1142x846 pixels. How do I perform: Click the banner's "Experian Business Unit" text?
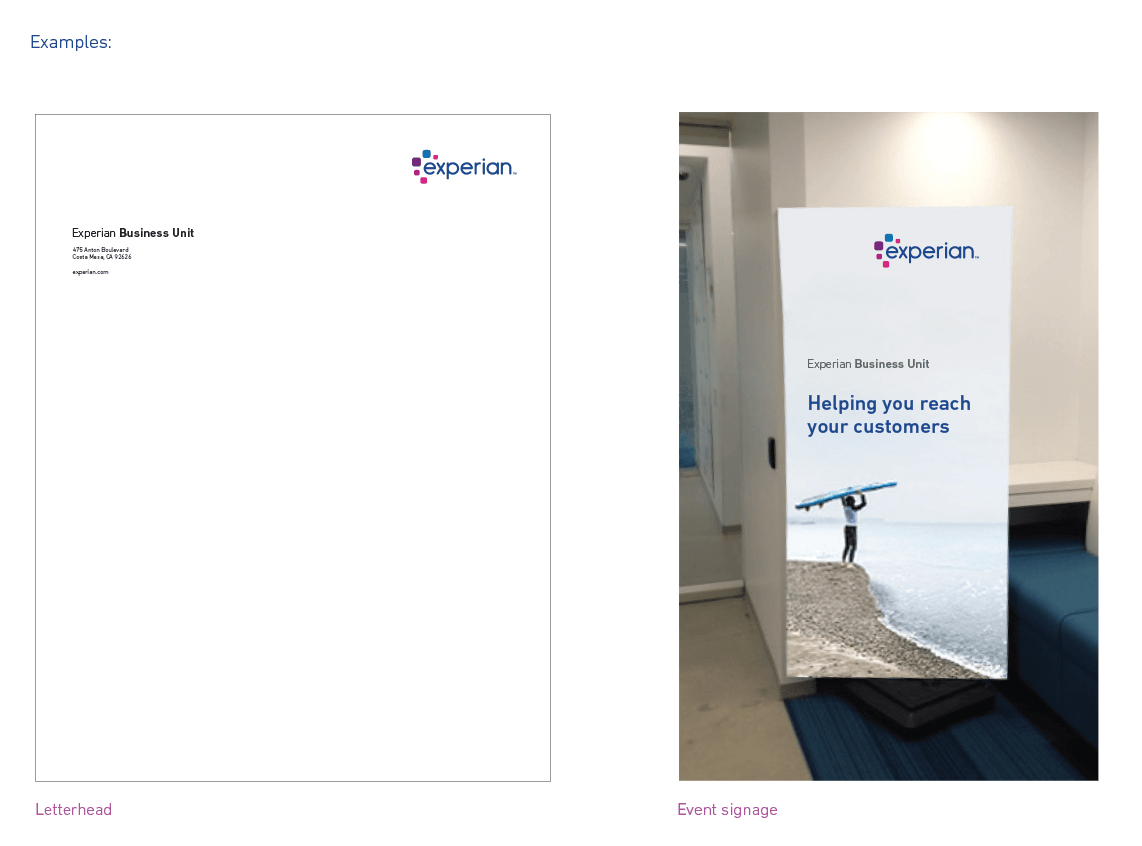point(868,364)
